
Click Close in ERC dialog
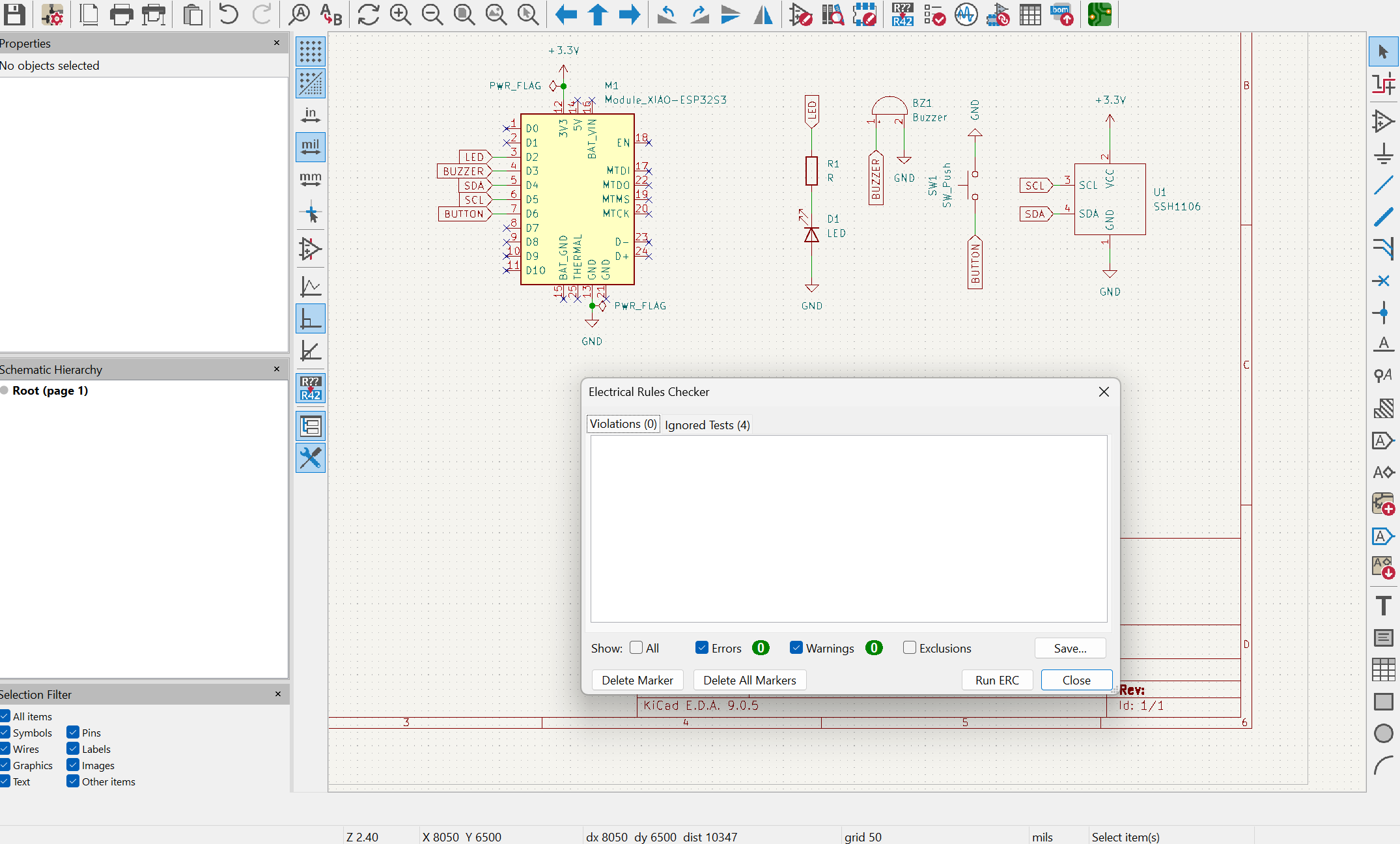click(1076, 680)
